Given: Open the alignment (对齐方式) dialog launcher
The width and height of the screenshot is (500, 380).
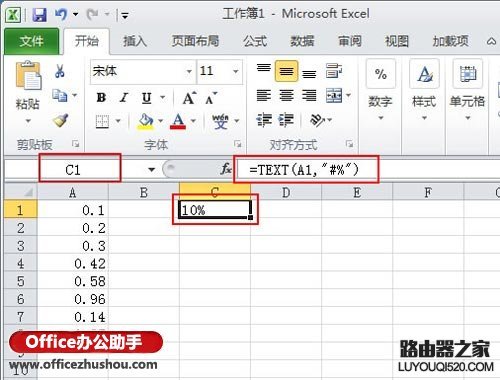Looking at the screenshot, I should click(349, 144).
